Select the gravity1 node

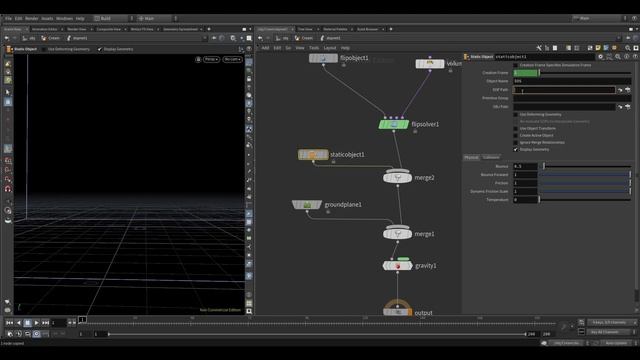click(x=398, y=266)
